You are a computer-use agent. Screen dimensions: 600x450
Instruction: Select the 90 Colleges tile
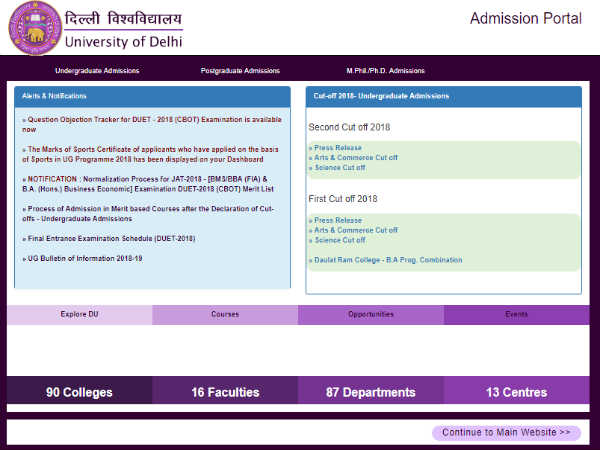coord(80,392)
